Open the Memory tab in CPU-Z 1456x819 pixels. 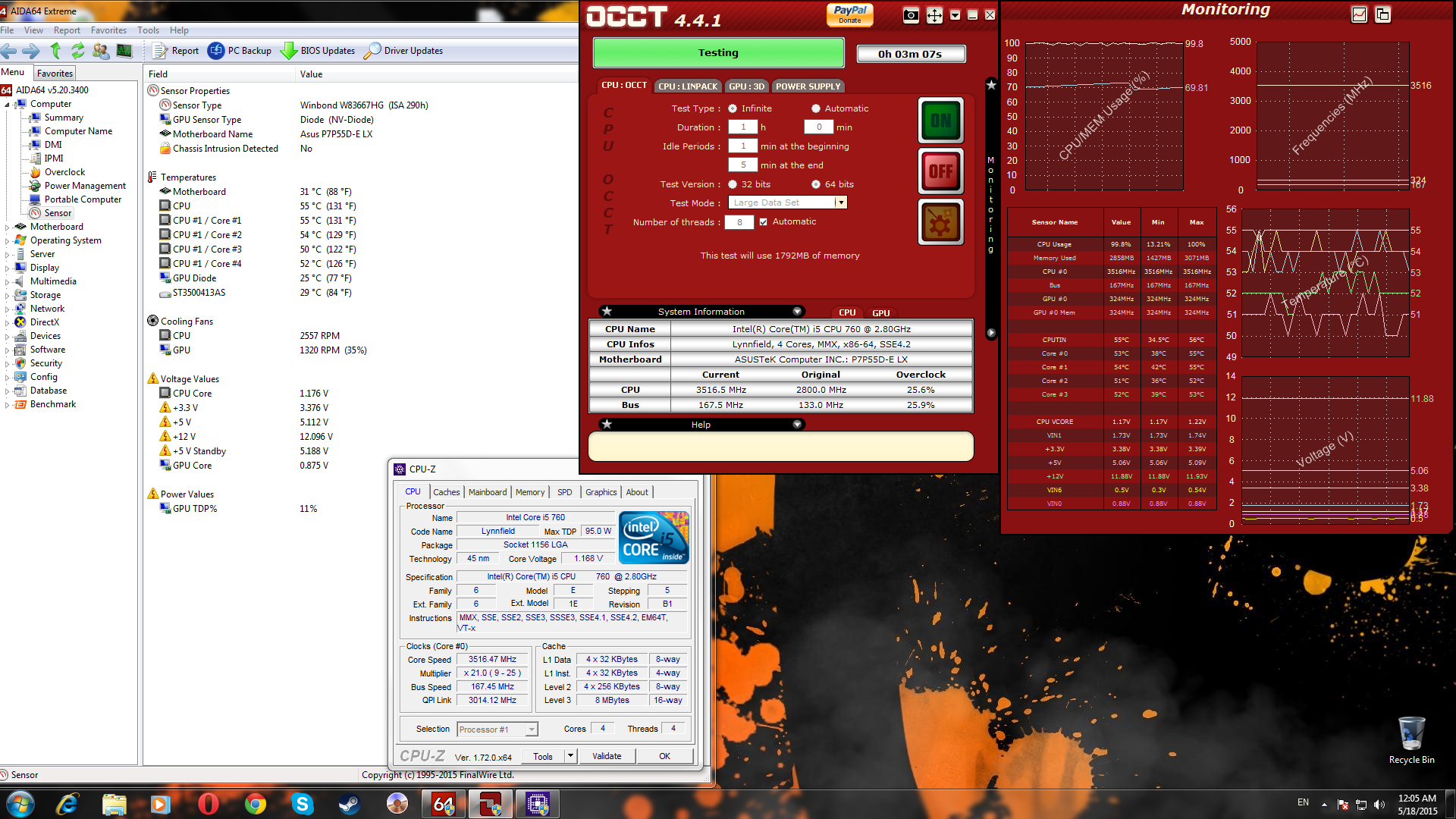click(x=529, y=492)
